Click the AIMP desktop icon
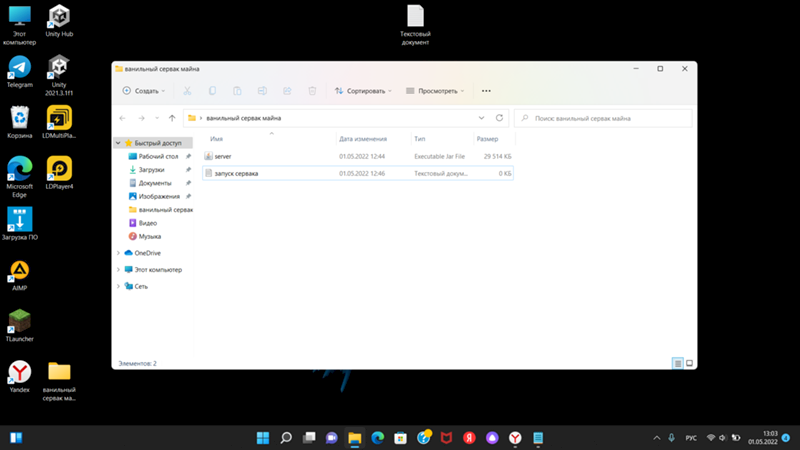This screenshot has width=800, height=450. (x=20, y=271)
